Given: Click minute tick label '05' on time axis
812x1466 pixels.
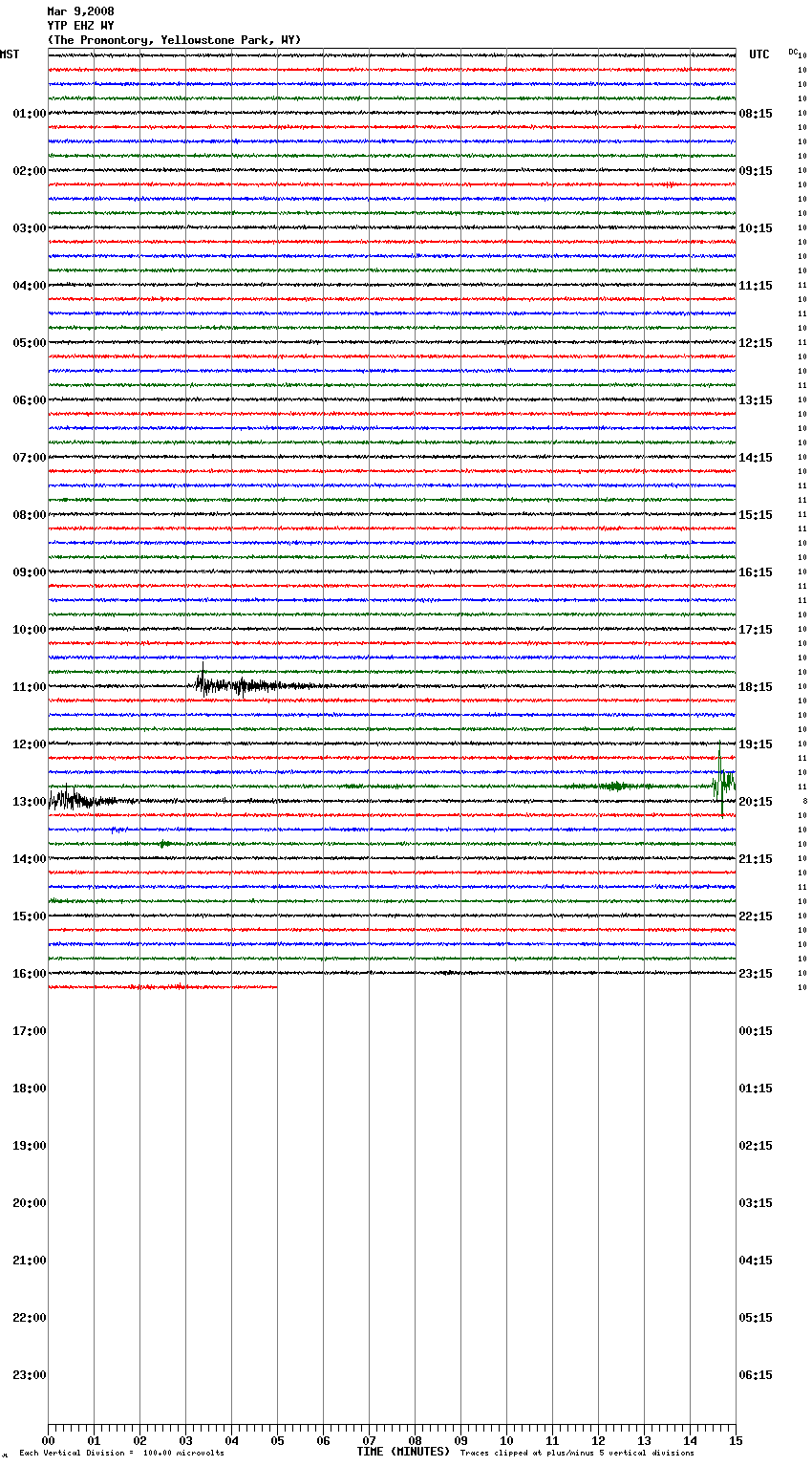Looking at the screenshot, I should [x=277, y=1441].
